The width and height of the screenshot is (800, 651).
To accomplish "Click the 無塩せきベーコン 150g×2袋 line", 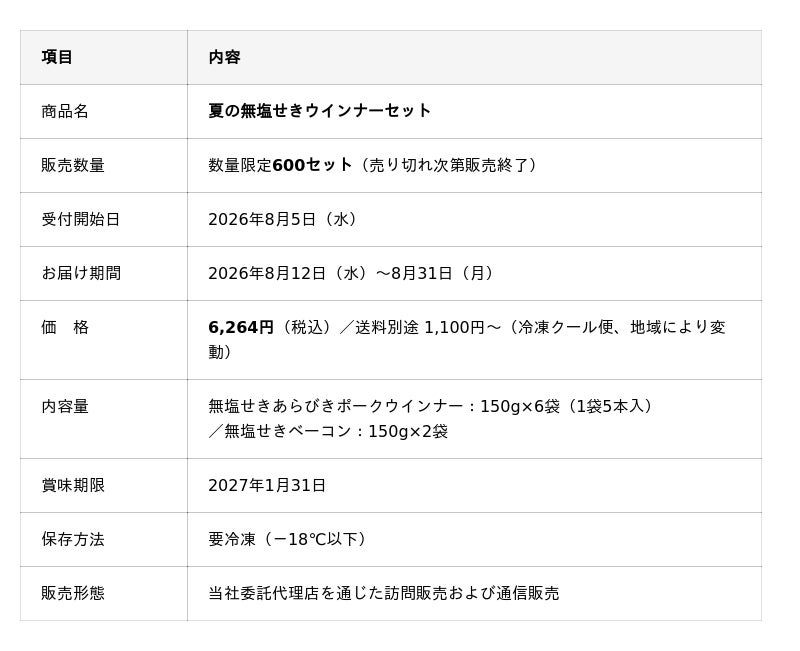I will [328, 432].
